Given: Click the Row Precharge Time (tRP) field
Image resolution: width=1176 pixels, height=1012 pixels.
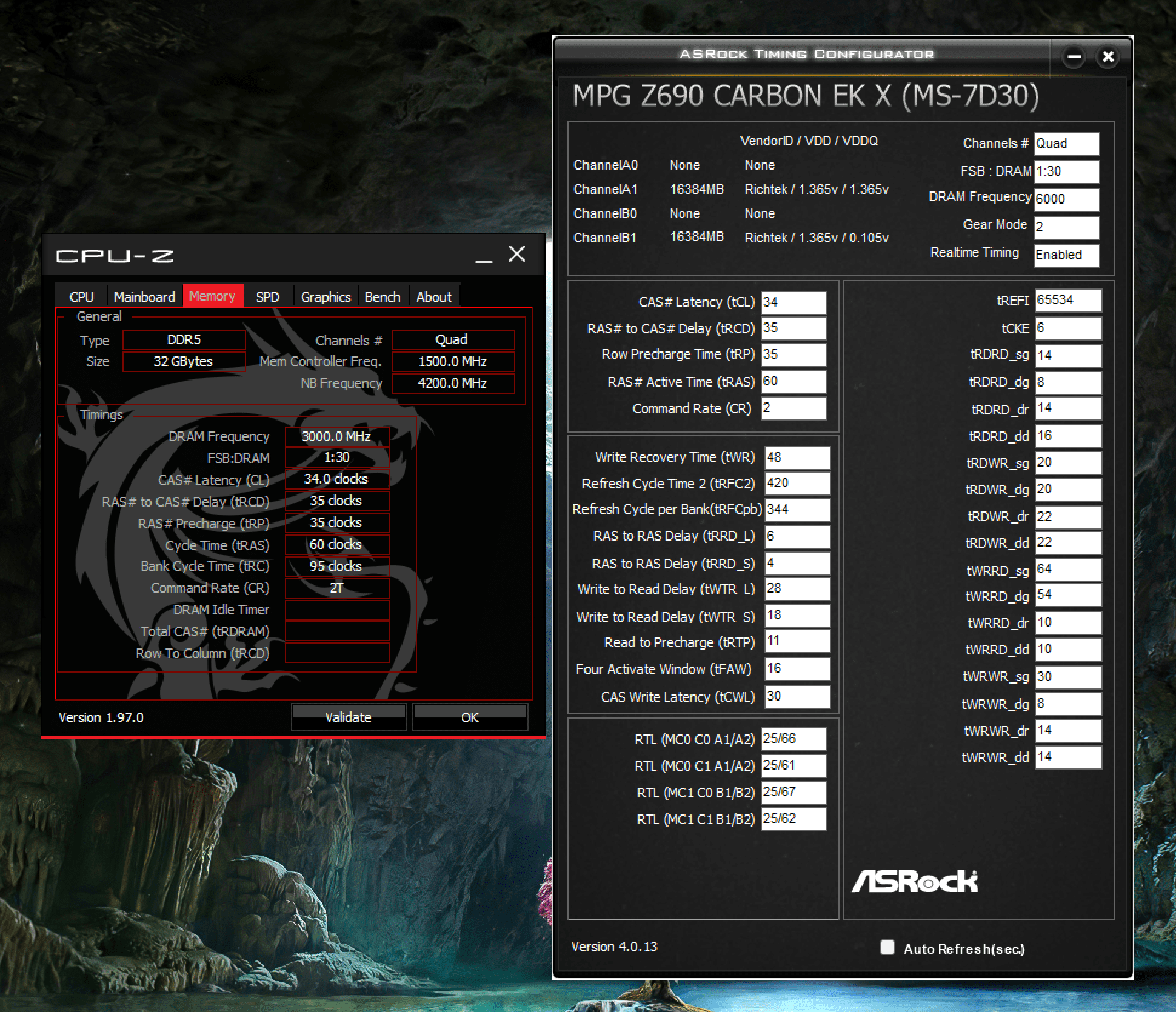Looking at the screenshot, I should pyautogui.click(x=794, y=355).
